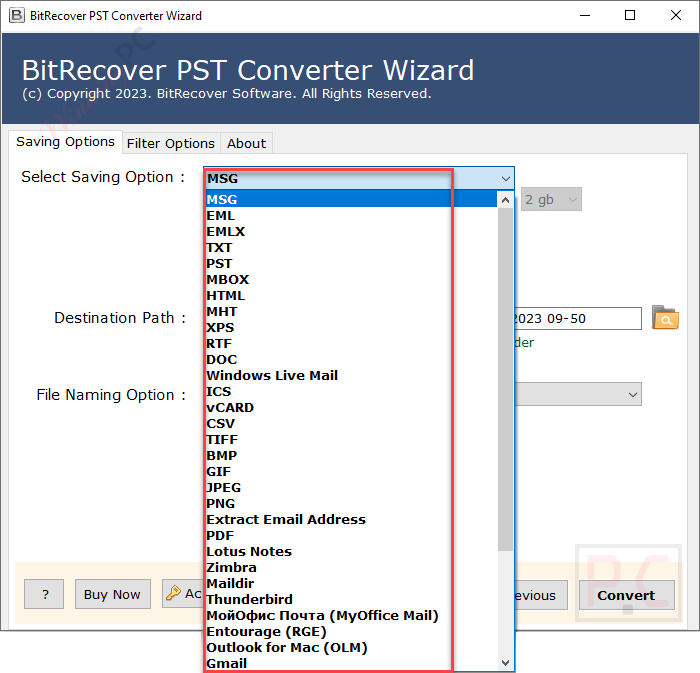Screen dimensions: 700x673
Task: Pick TXT as the saving option
Action: pos(351,248)
